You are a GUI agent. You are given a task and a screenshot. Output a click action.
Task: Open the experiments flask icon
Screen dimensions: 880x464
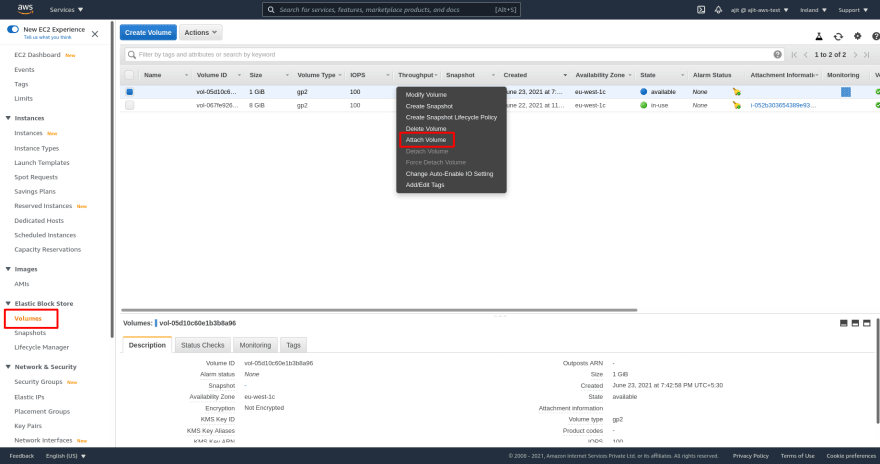click(819, 36)
